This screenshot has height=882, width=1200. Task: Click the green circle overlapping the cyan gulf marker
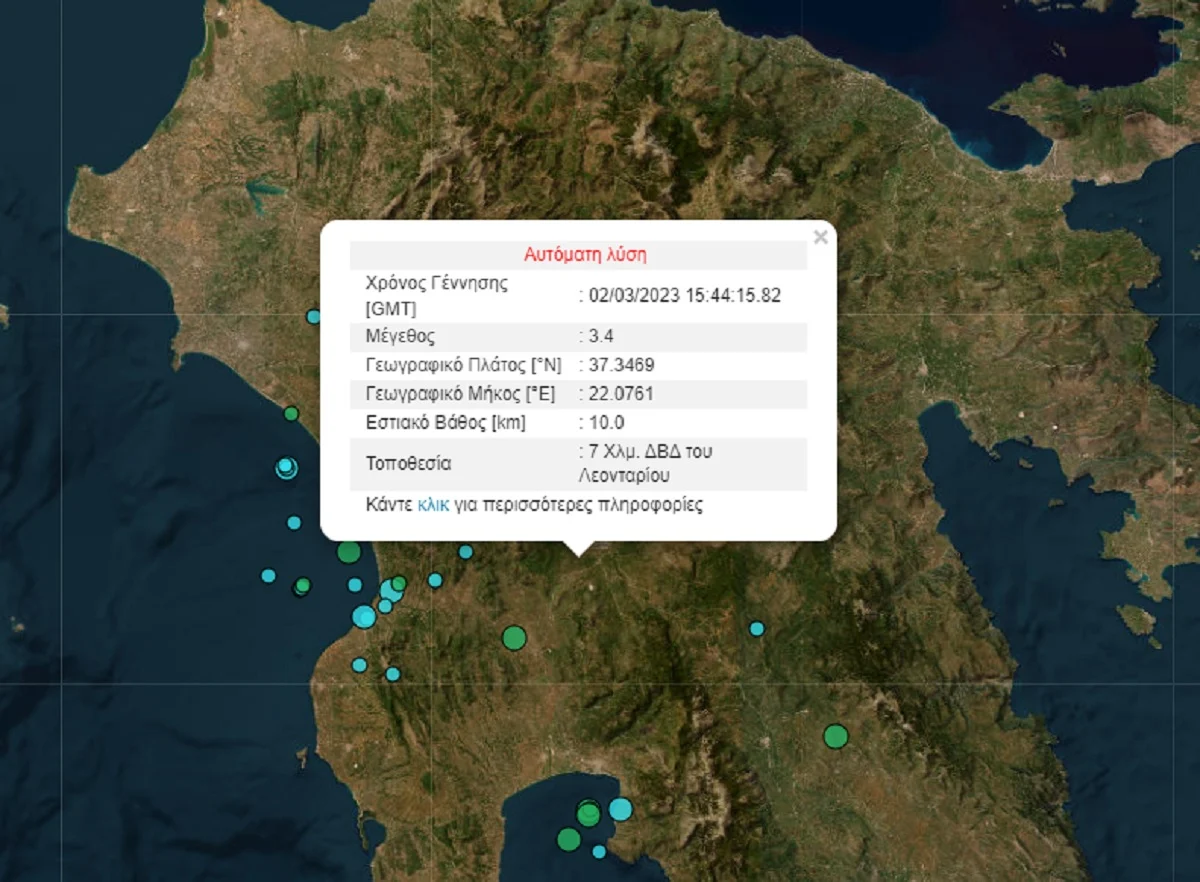click(590, 812)
